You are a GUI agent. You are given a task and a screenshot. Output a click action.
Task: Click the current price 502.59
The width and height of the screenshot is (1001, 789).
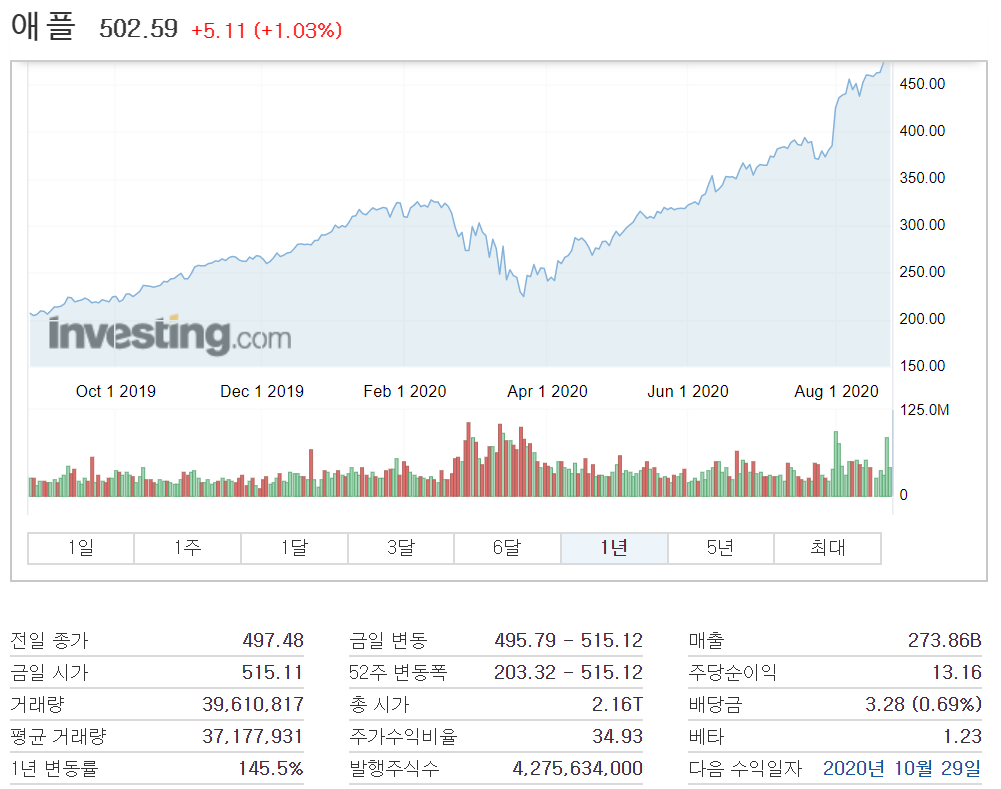pyautogui.click(x=139, y=29)
